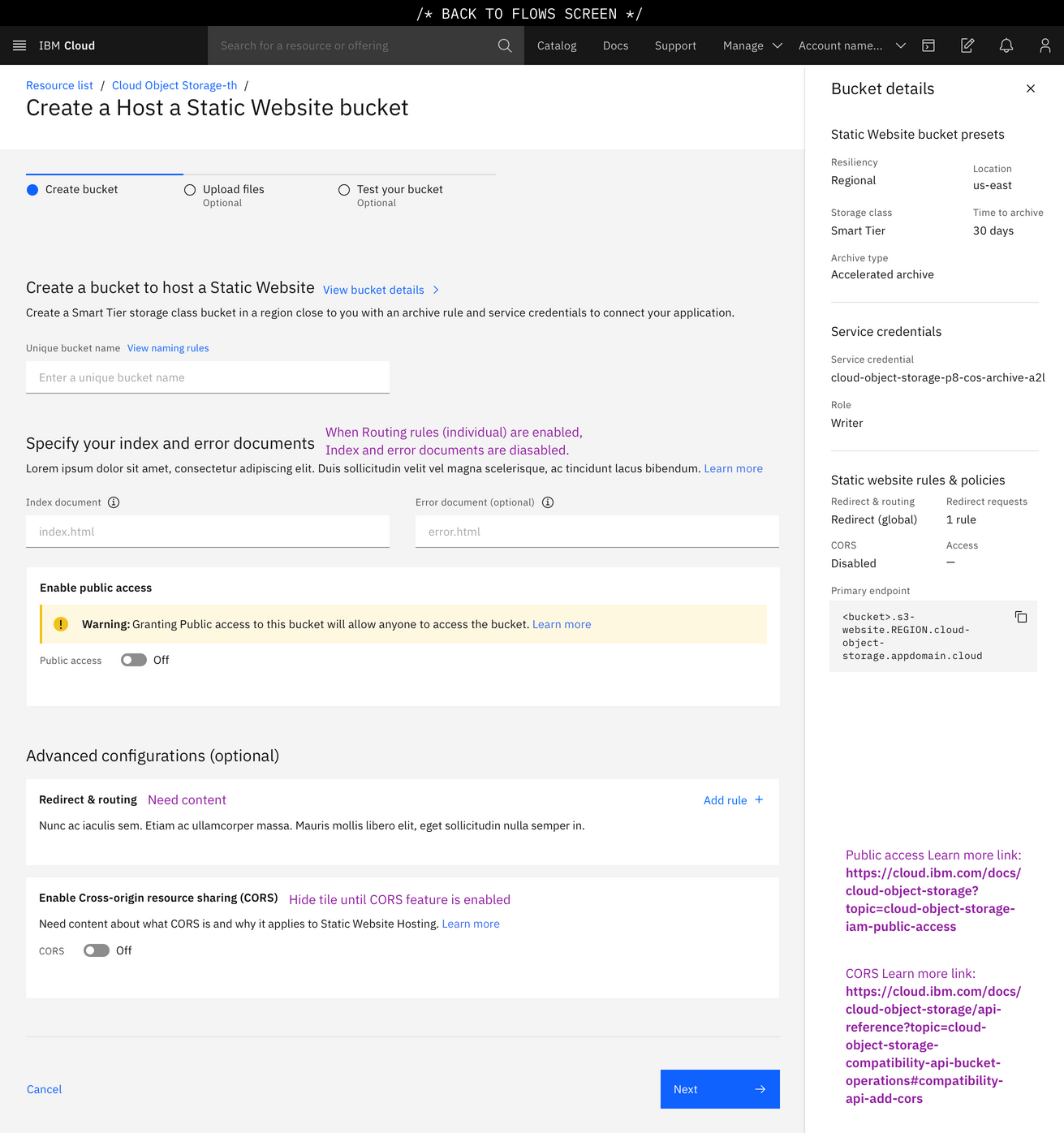
Task: Select the Upload files step
Action: point(224,195)
